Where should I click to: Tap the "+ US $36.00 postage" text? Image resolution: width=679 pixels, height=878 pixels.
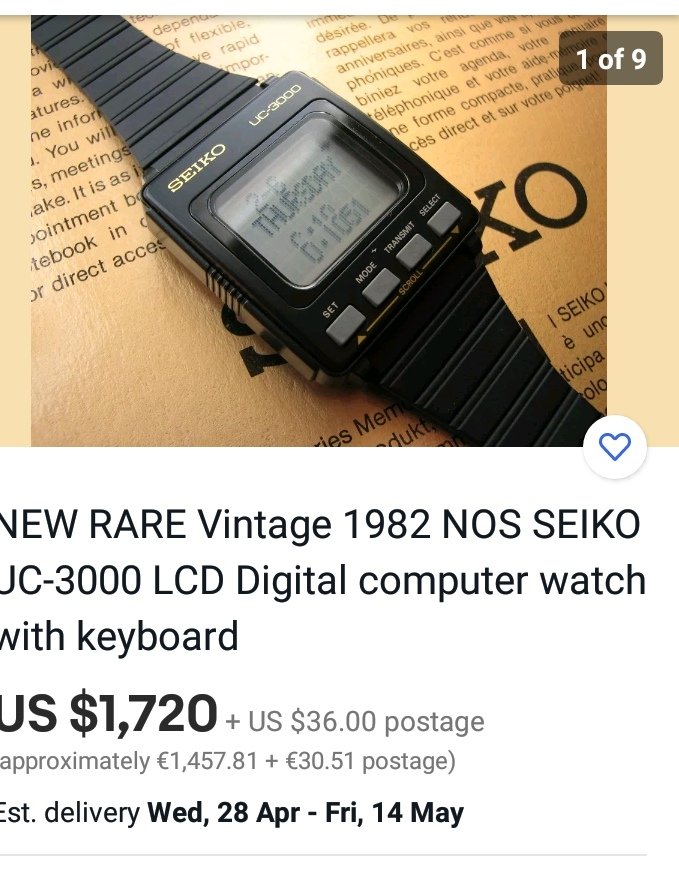pos(355,721)
